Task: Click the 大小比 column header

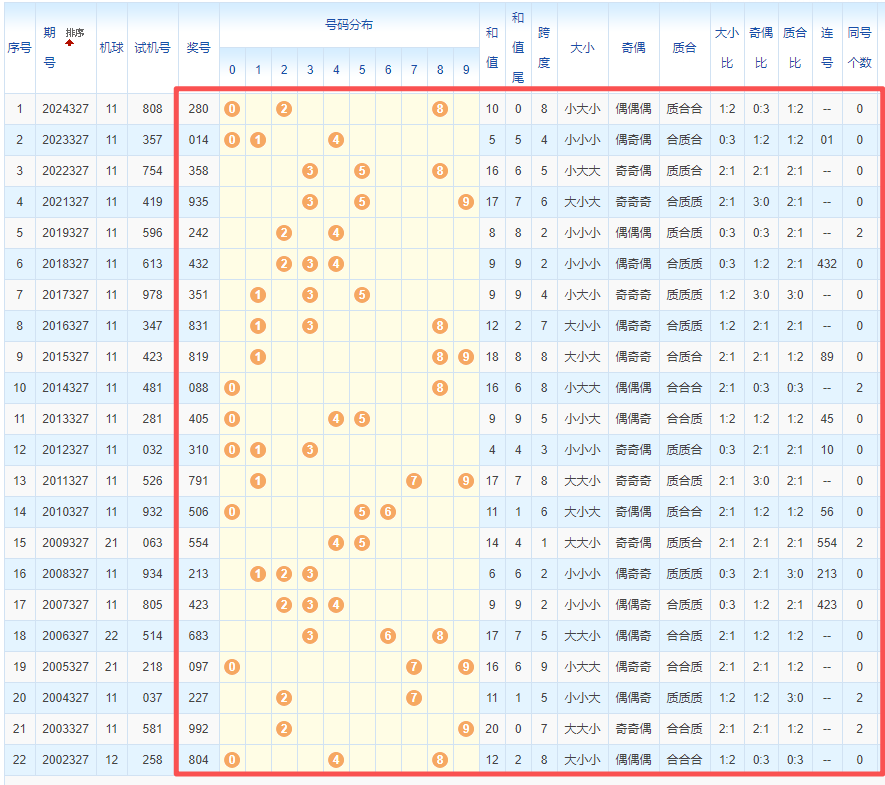Action: [727, 47]
